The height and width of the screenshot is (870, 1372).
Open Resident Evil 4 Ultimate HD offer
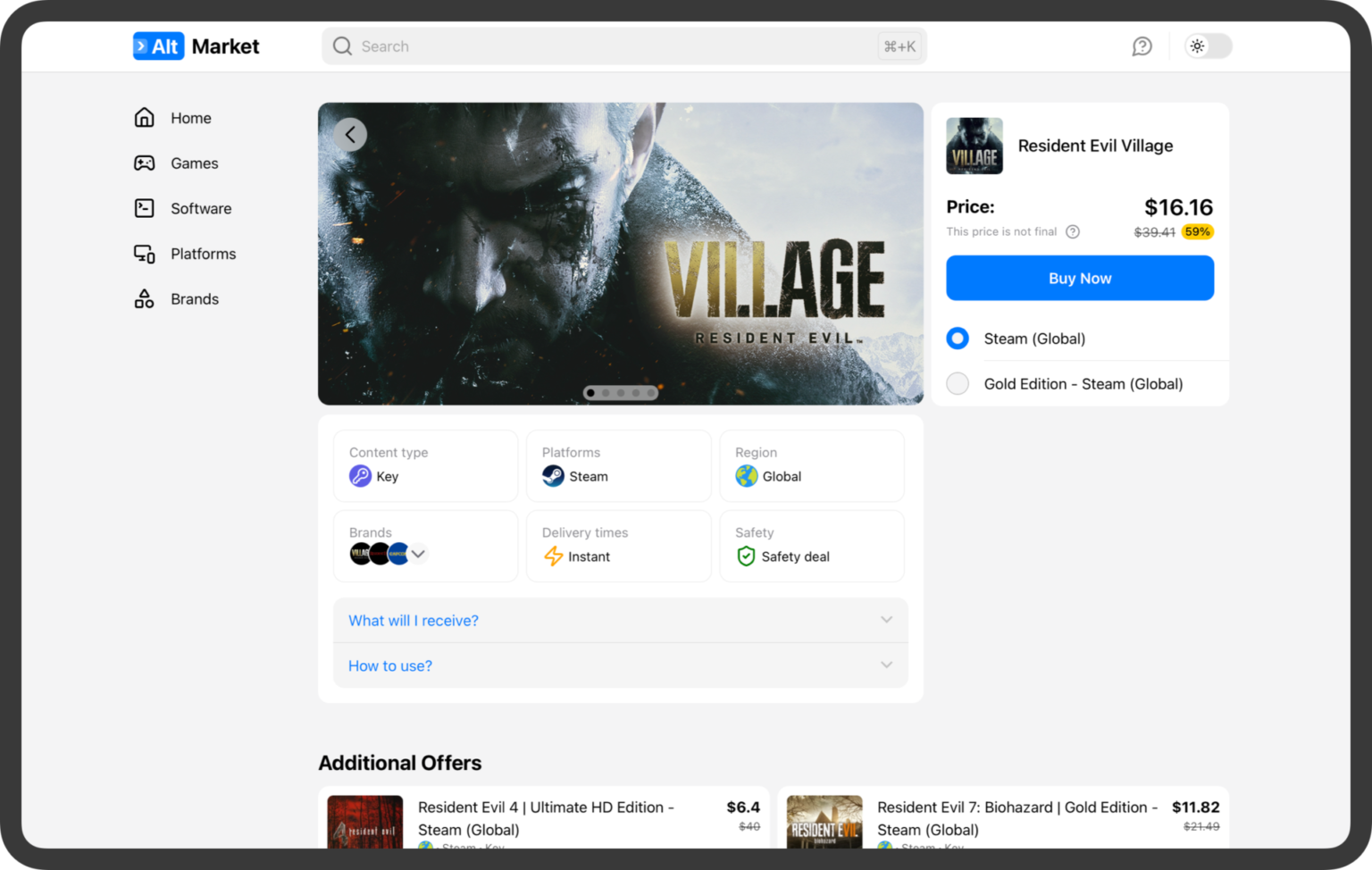tap(544, 818)
